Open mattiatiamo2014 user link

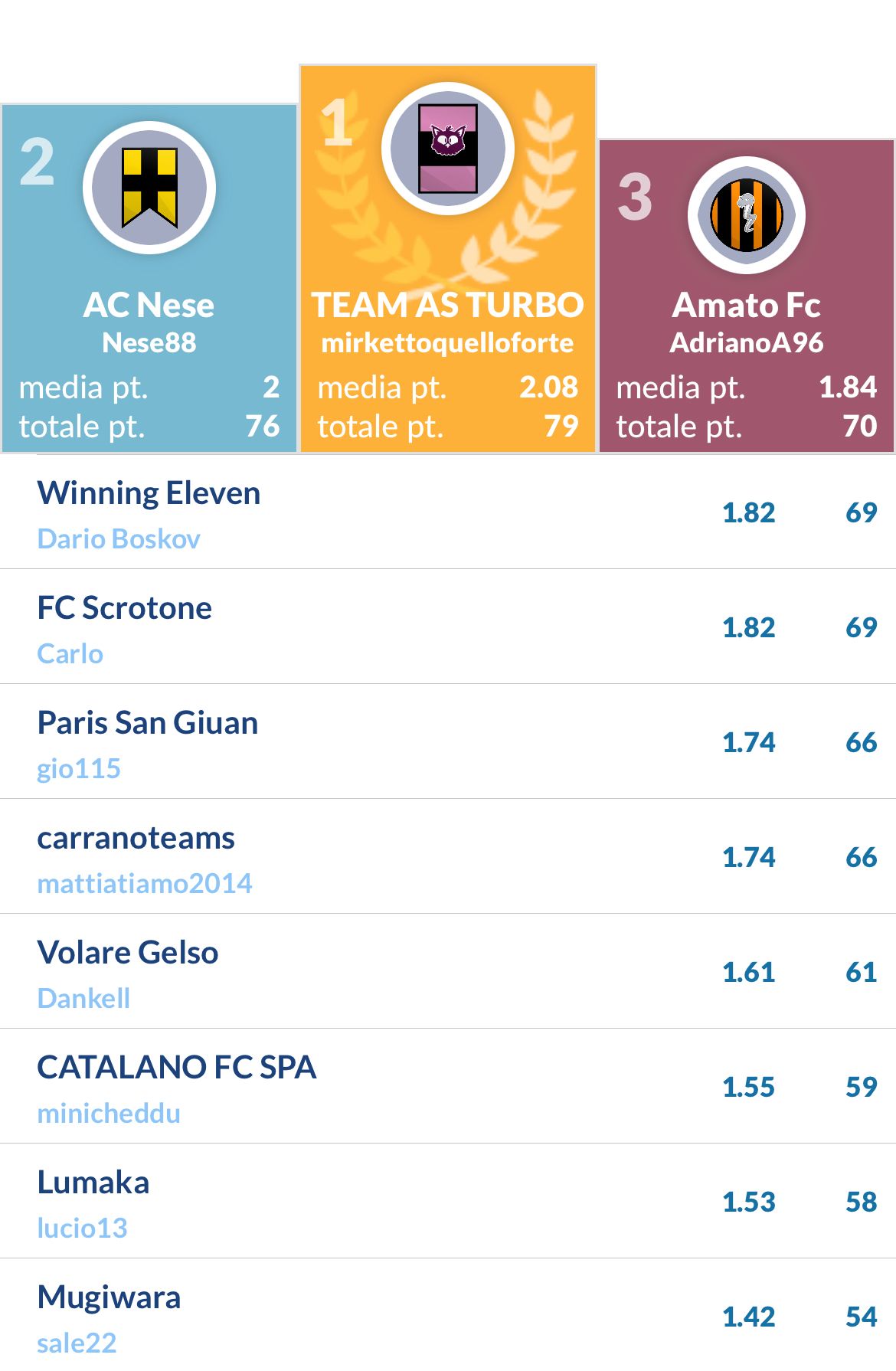(x=145, y=883)
